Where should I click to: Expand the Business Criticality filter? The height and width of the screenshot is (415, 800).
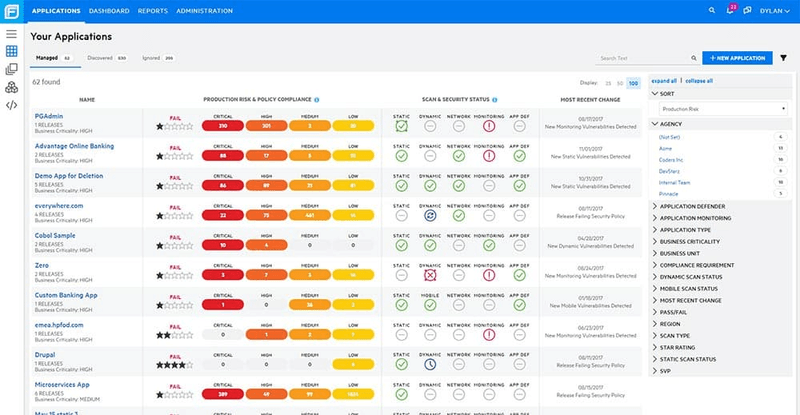tap(689, 241)
